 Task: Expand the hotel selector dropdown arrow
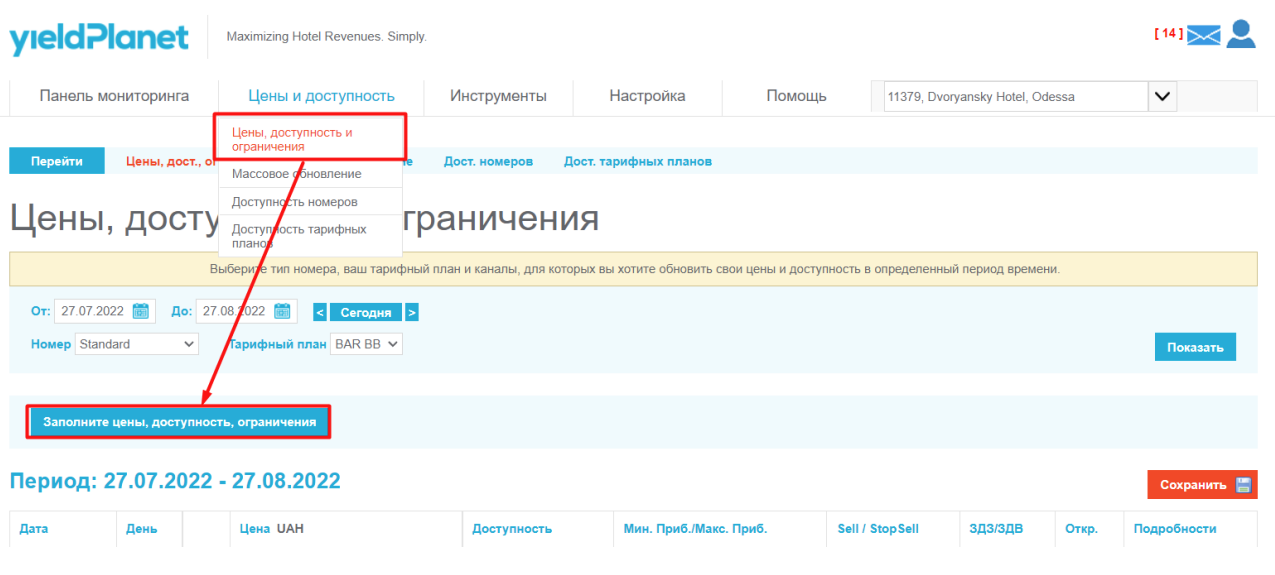(1162, 97)
